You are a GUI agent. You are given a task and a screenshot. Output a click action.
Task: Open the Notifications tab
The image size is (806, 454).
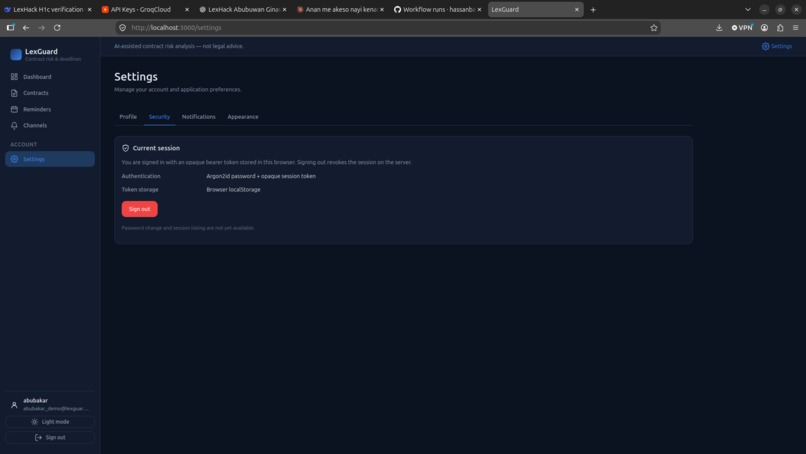(x=198, y=117)
